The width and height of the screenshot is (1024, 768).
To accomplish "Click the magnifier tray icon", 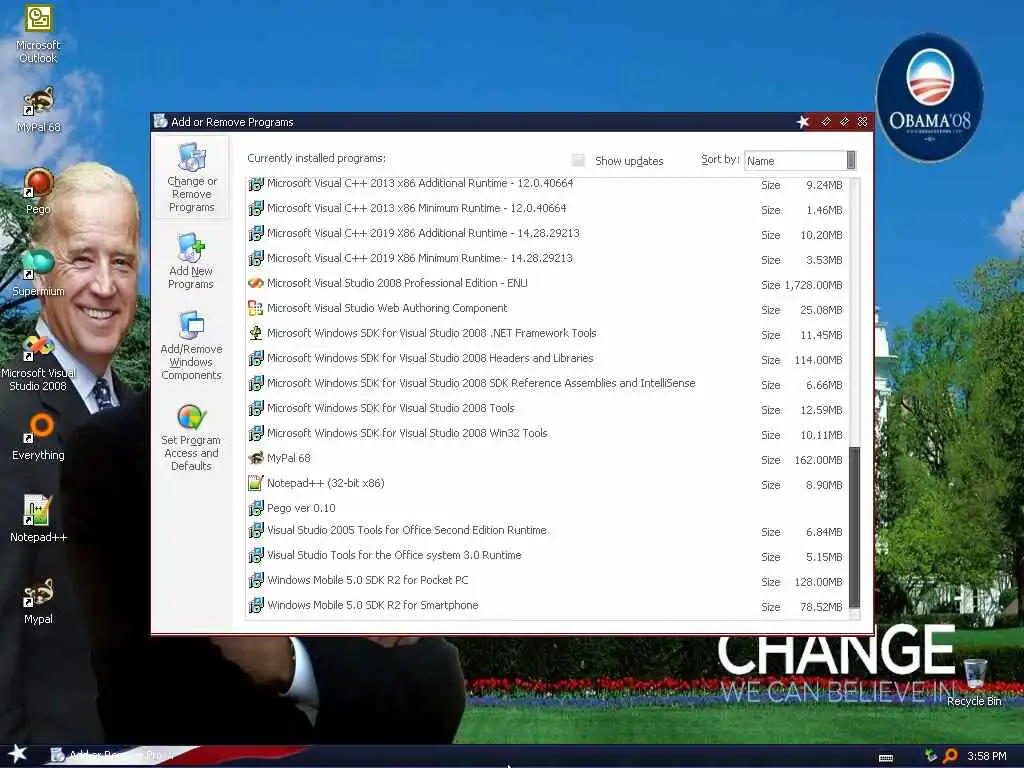I will [x=950, y=756].
